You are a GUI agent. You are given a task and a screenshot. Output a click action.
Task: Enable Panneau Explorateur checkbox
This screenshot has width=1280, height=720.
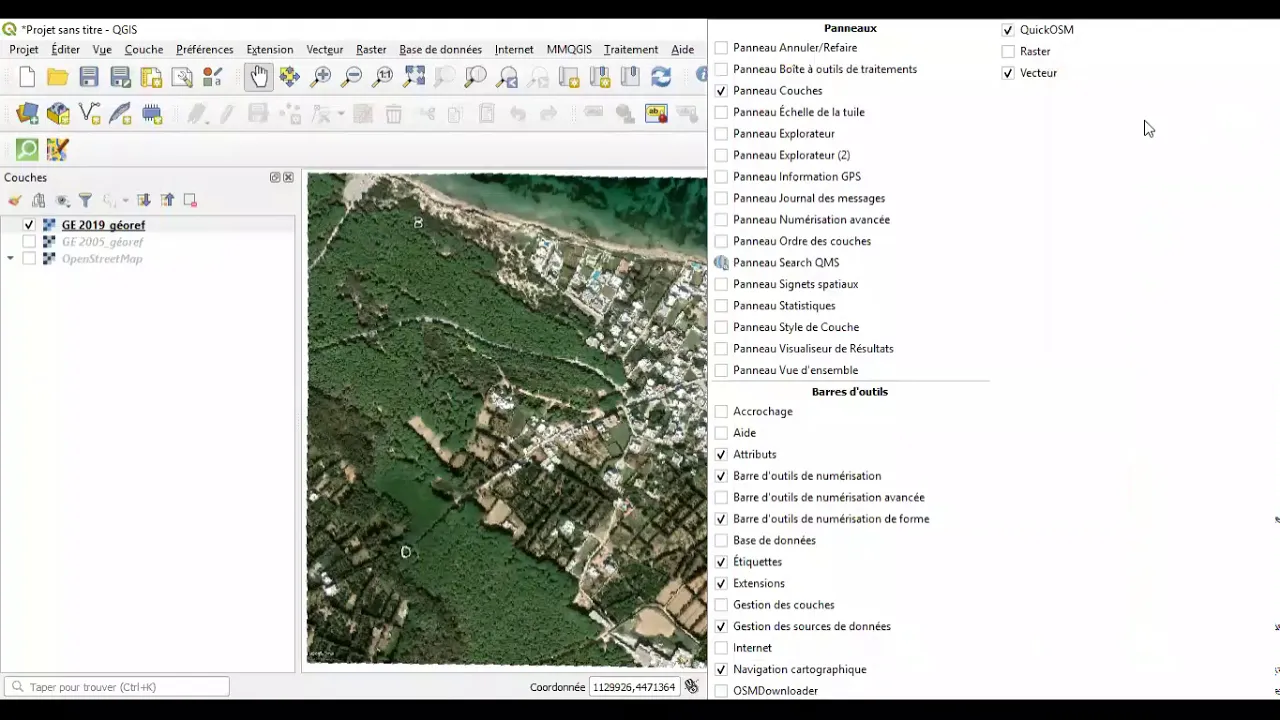[x=721, y=134]
